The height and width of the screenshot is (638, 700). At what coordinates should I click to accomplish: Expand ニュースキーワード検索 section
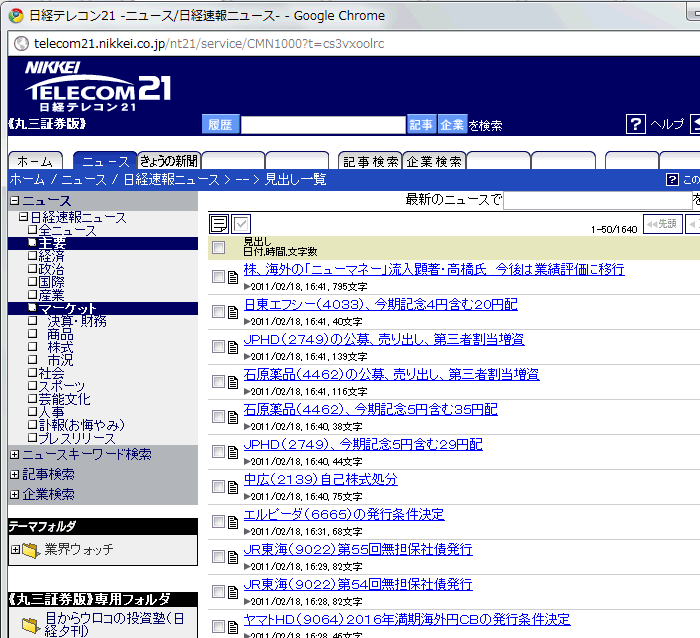[x=15, y=455]
